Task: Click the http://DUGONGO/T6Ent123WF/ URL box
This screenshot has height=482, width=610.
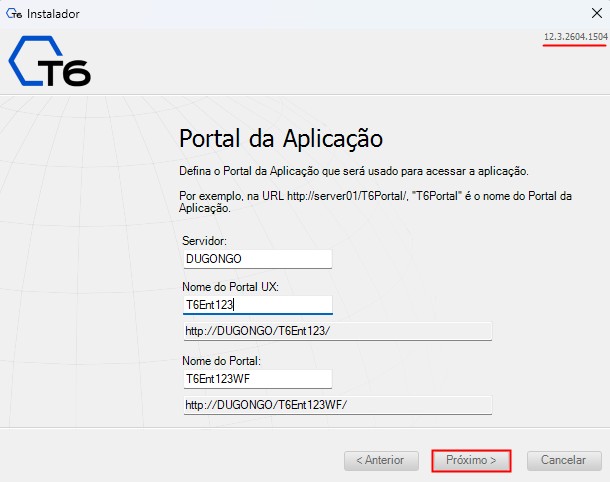Action: coord(338,405)
